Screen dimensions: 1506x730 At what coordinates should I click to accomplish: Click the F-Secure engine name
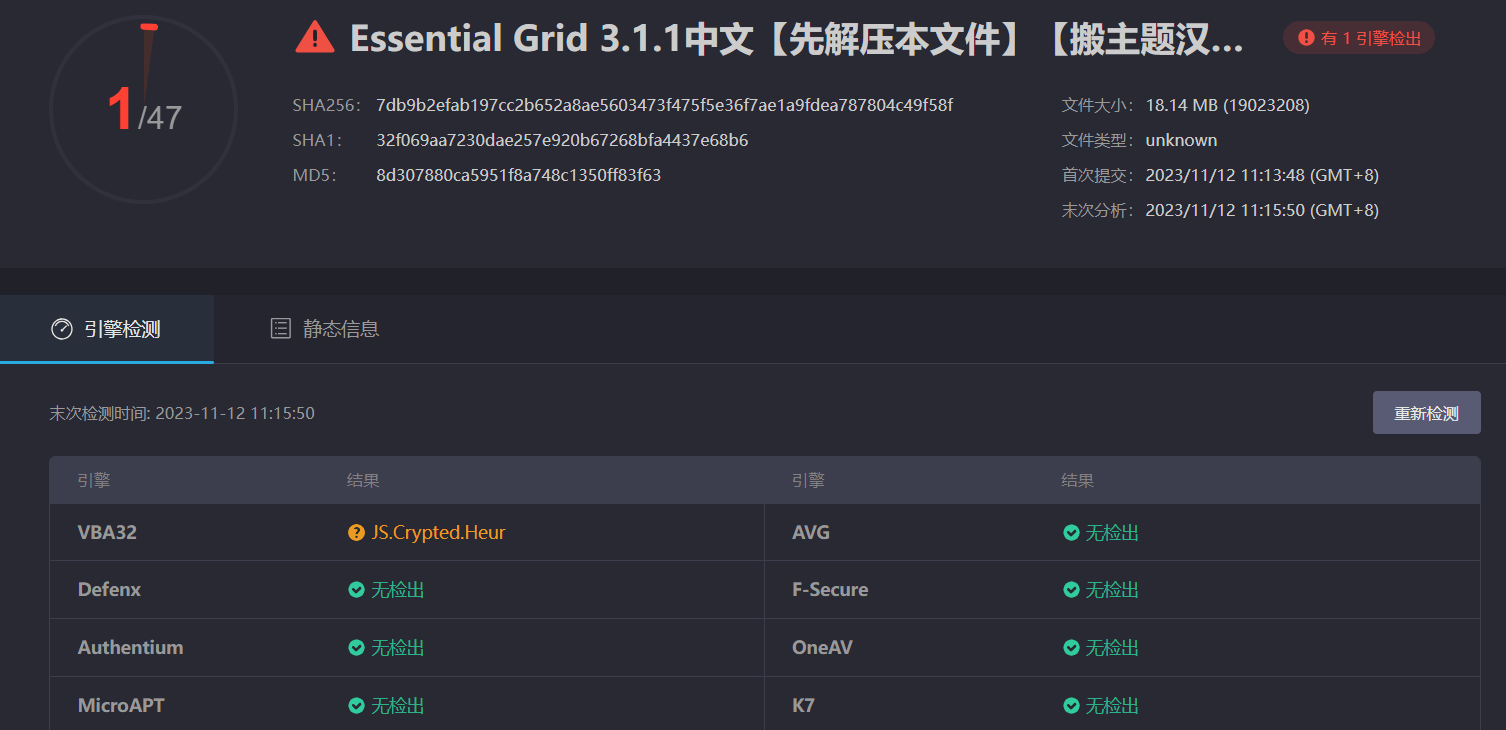830,590
